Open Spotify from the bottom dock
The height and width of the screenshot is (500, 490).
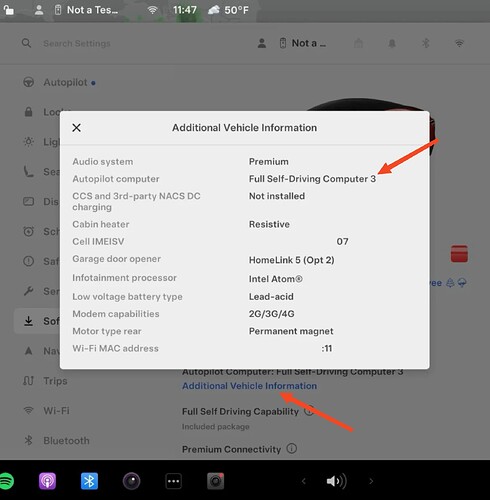[x=6, y=481]
